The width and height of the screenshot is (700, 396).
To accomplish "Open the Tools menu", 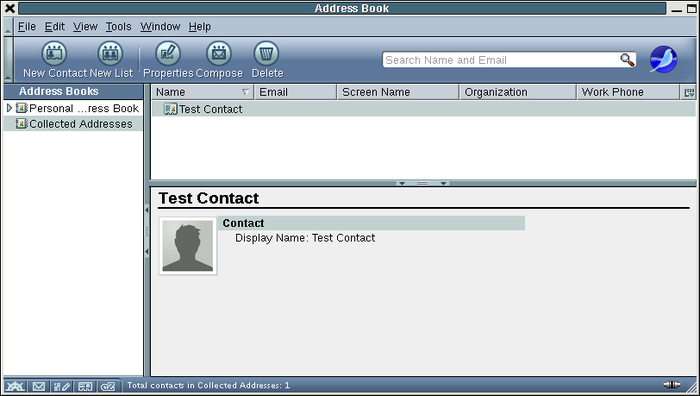I will [118, 27].
